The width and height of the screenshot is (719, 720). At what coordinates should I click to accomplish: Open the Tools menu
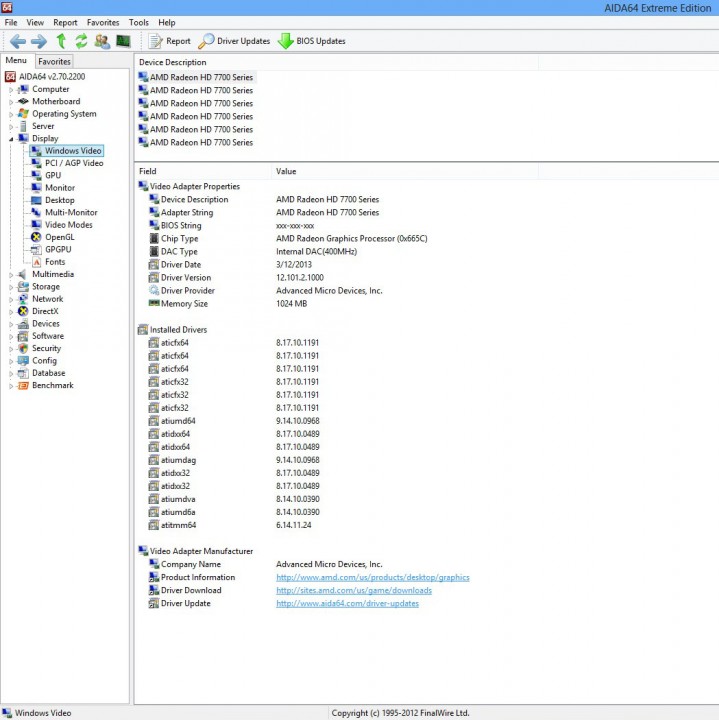click(139, 22)
